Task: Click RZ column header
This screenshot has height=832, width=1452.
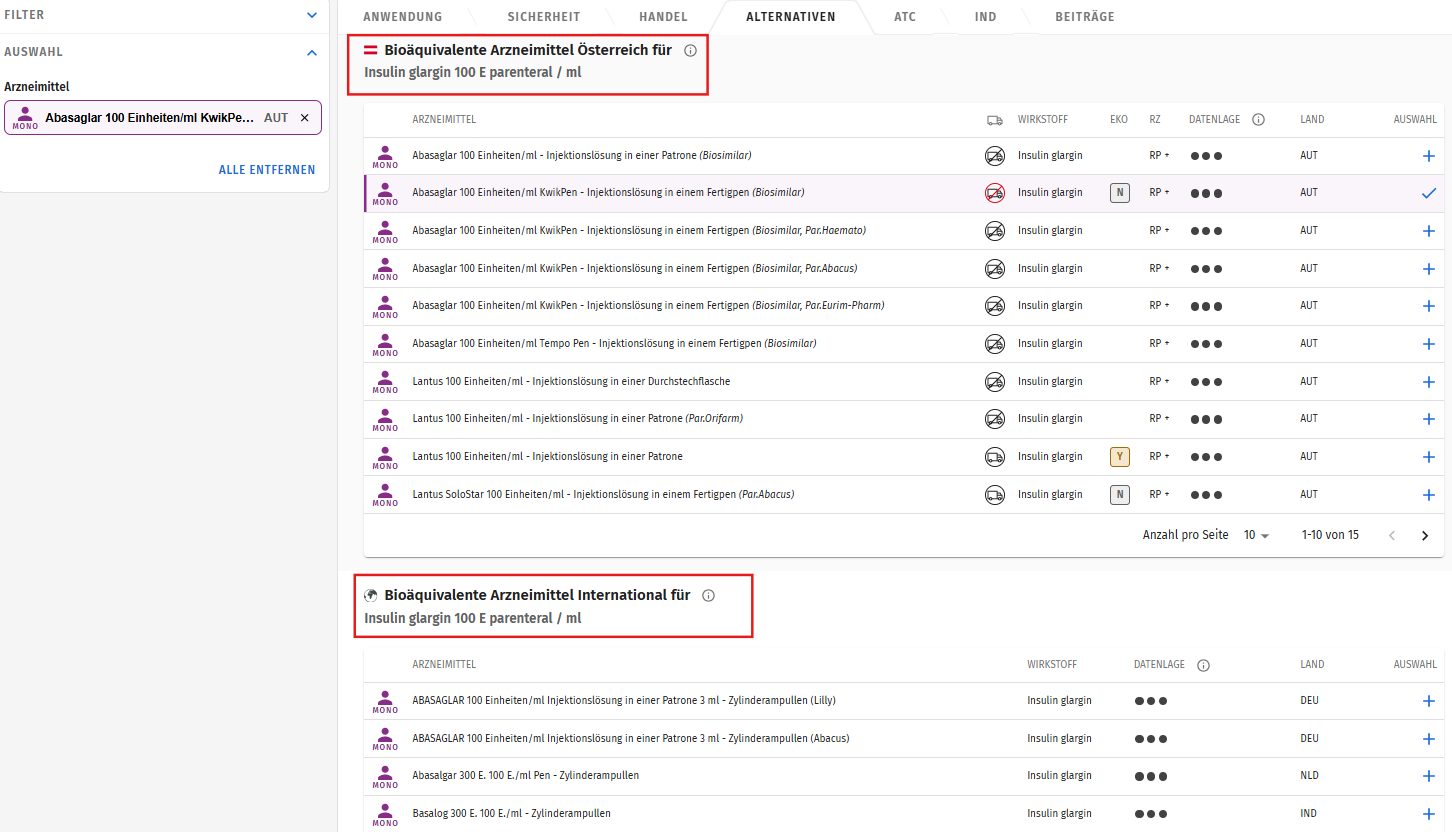Action: click(1155, 120)
